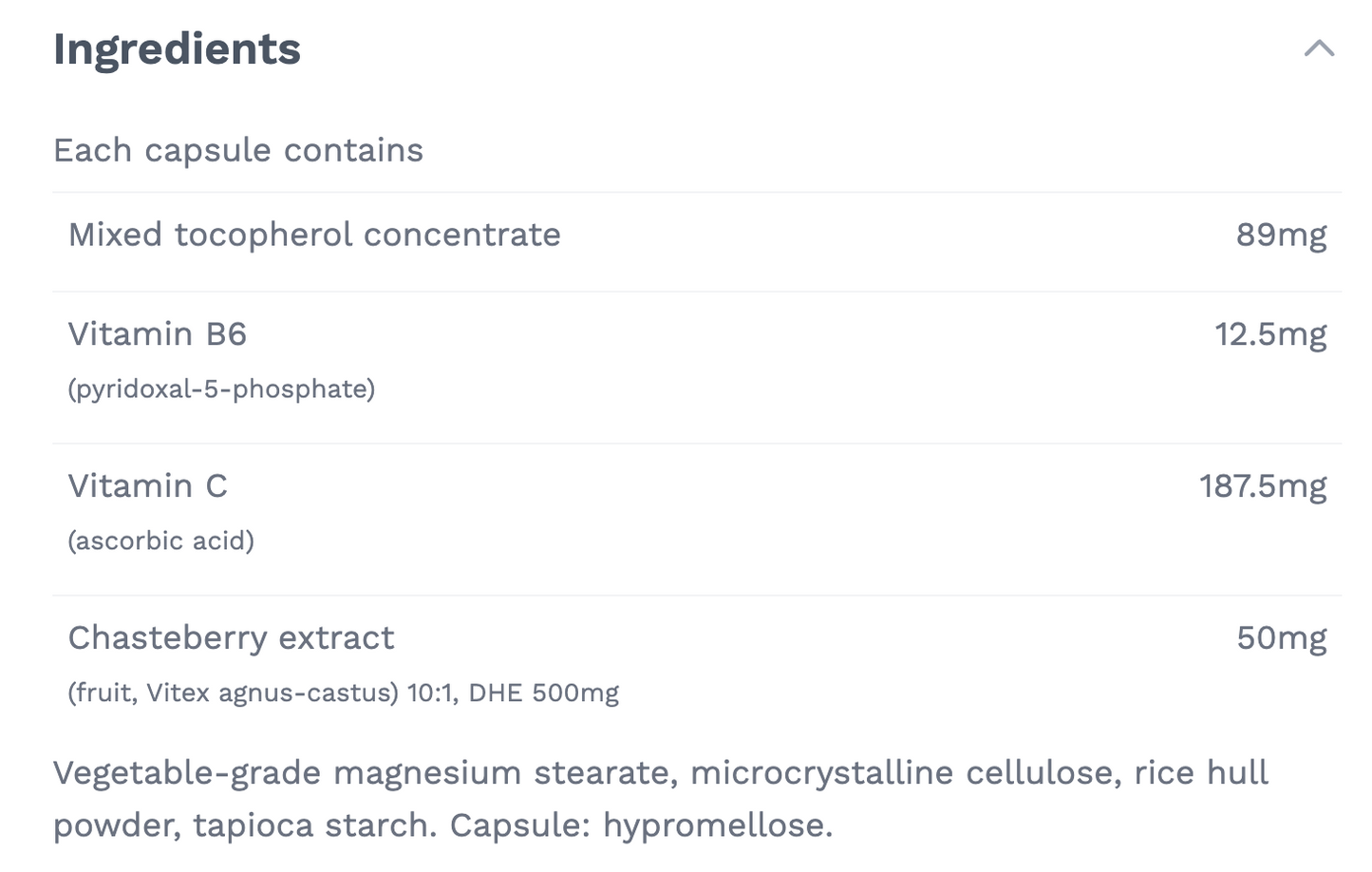The width and height of the screenshot is (1372, 872).
Task: Select the Chasteberry extract row
Action: point(231,638)
